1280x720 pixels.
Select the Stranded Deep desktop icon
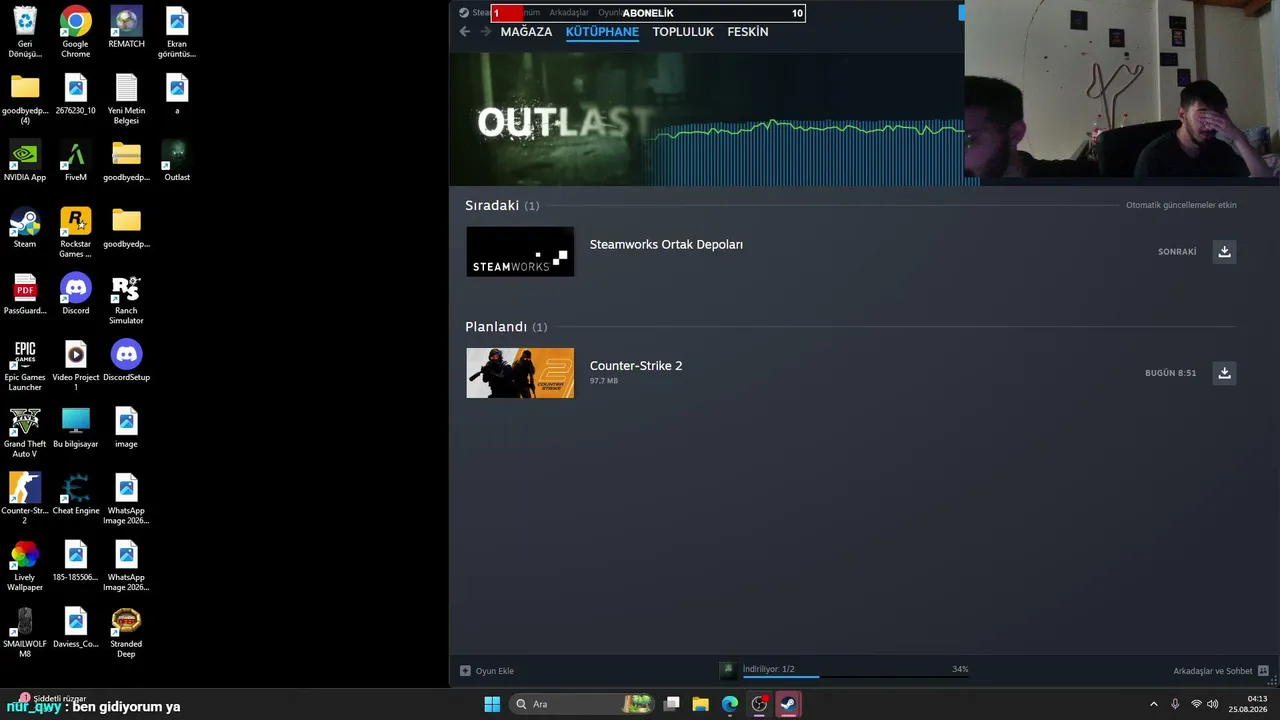[x=126, y=633]
